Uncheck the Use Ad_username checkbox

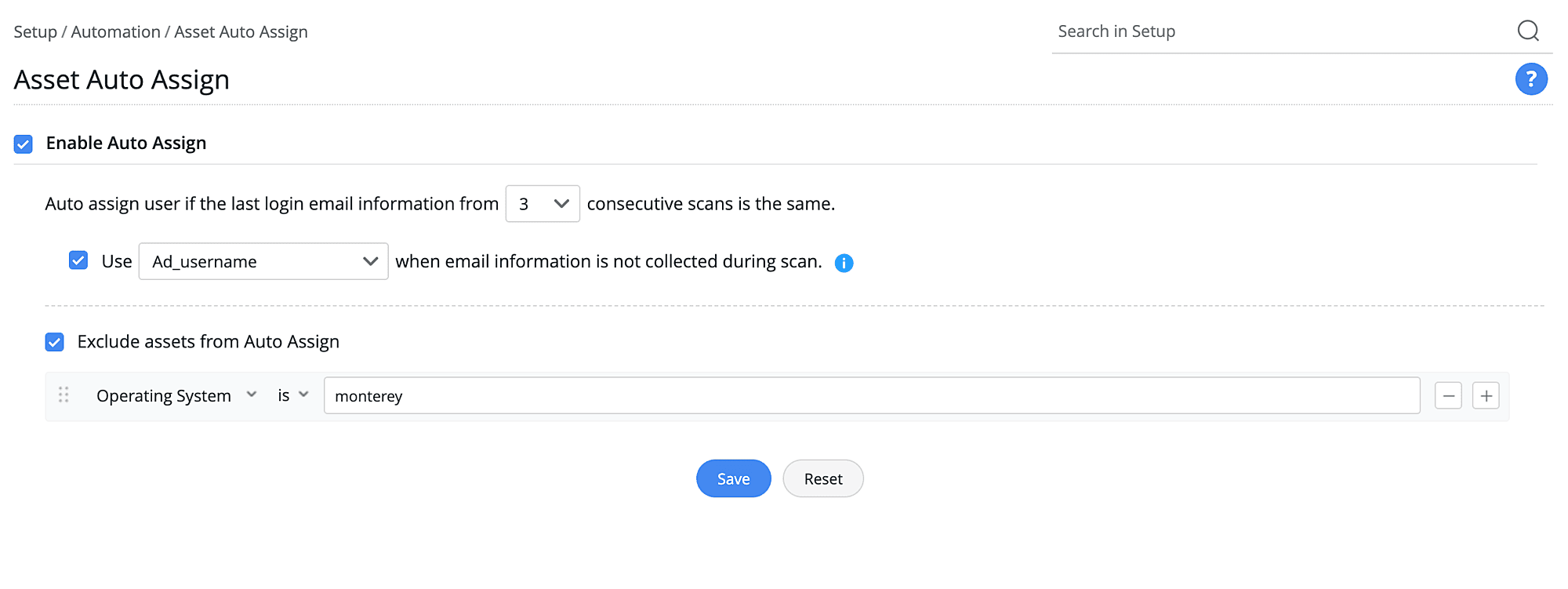tap(78, 260)
